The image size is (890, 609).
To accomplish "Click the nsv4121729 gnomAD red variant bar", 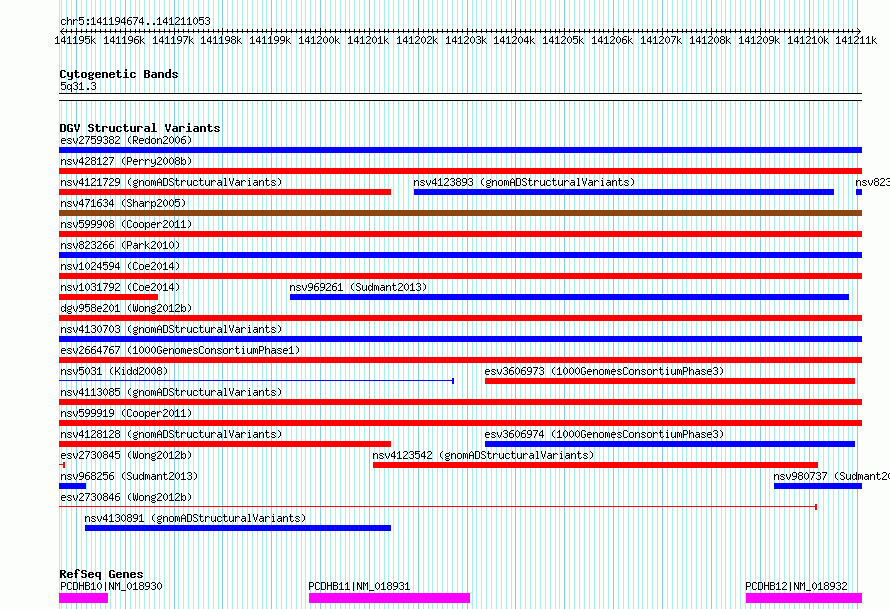I will 225,192.
